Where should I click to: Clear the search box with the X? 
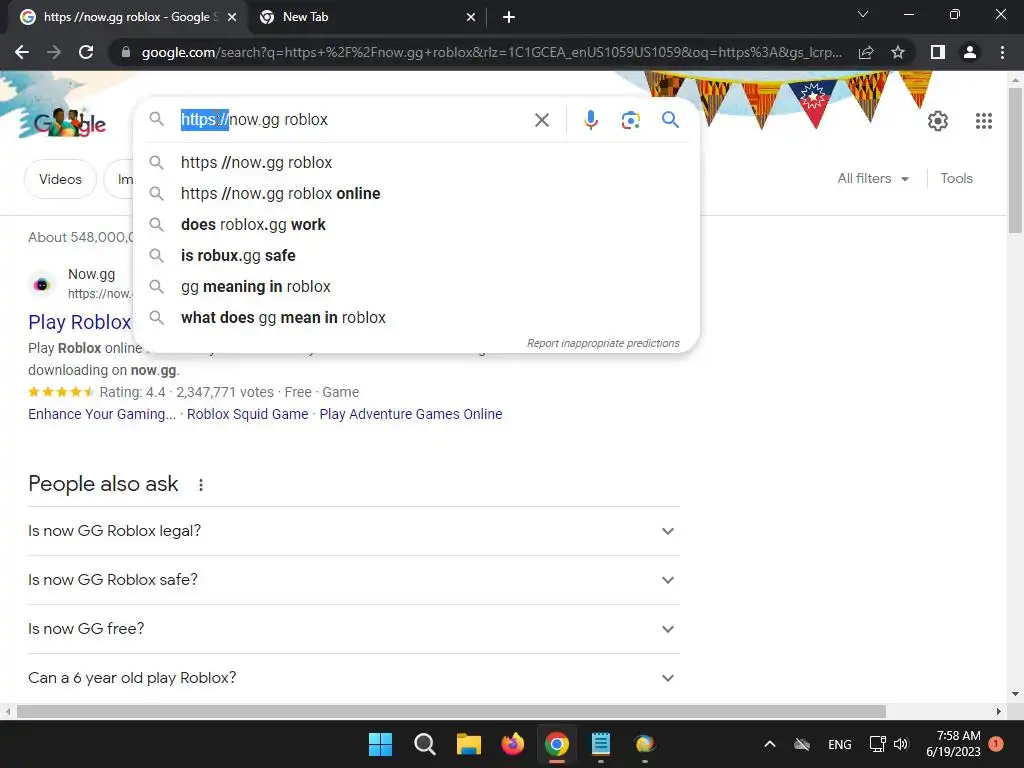click(541, 120)
